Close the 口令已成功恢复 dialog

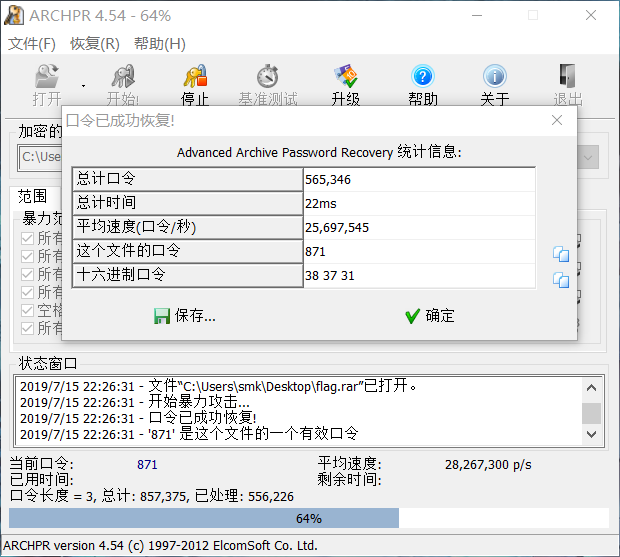click(x=557, y=120)
